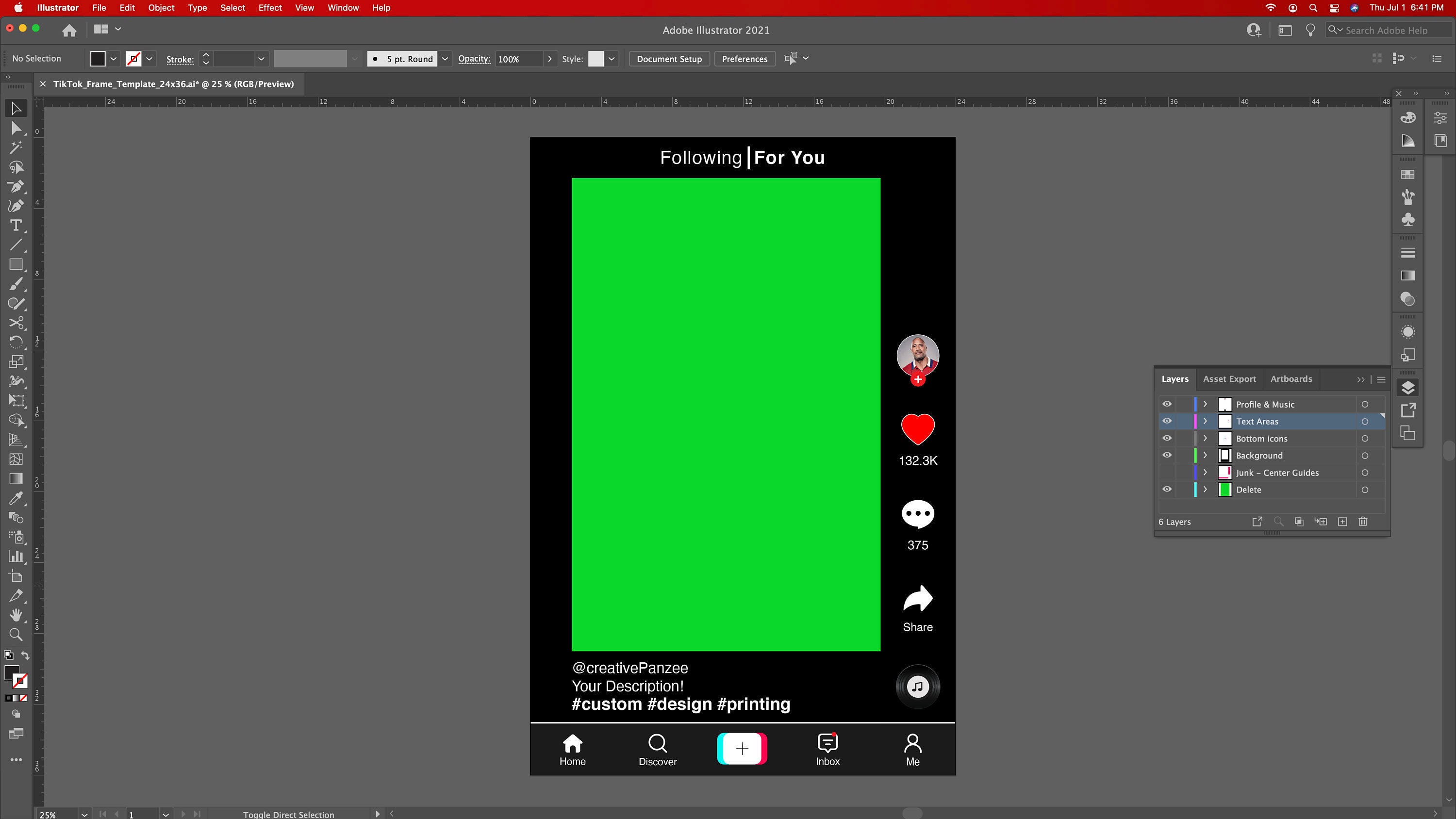Pick the Rectangle tool
This screenshot has width=1456, height=819.
point(16,264)
